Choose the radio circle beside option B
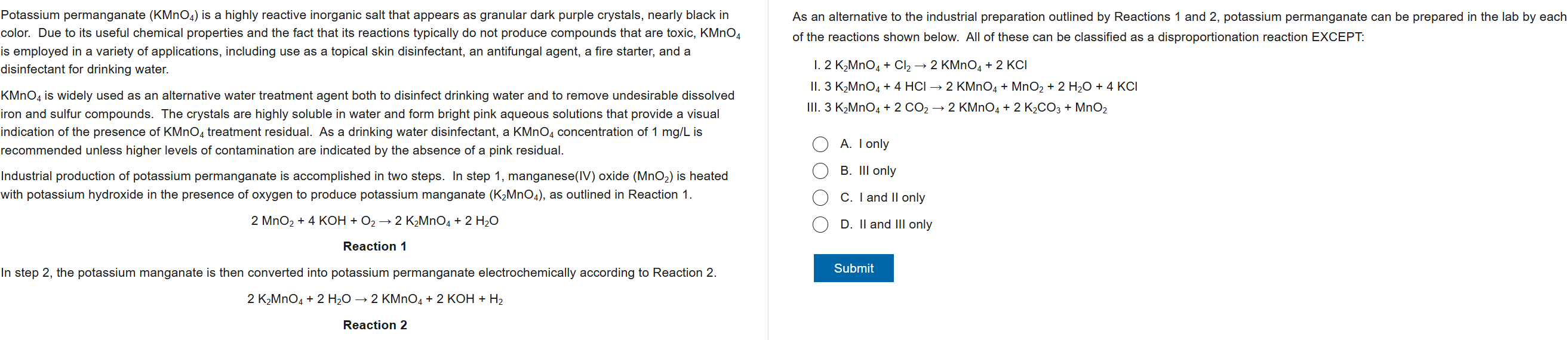 coord(820,171)
